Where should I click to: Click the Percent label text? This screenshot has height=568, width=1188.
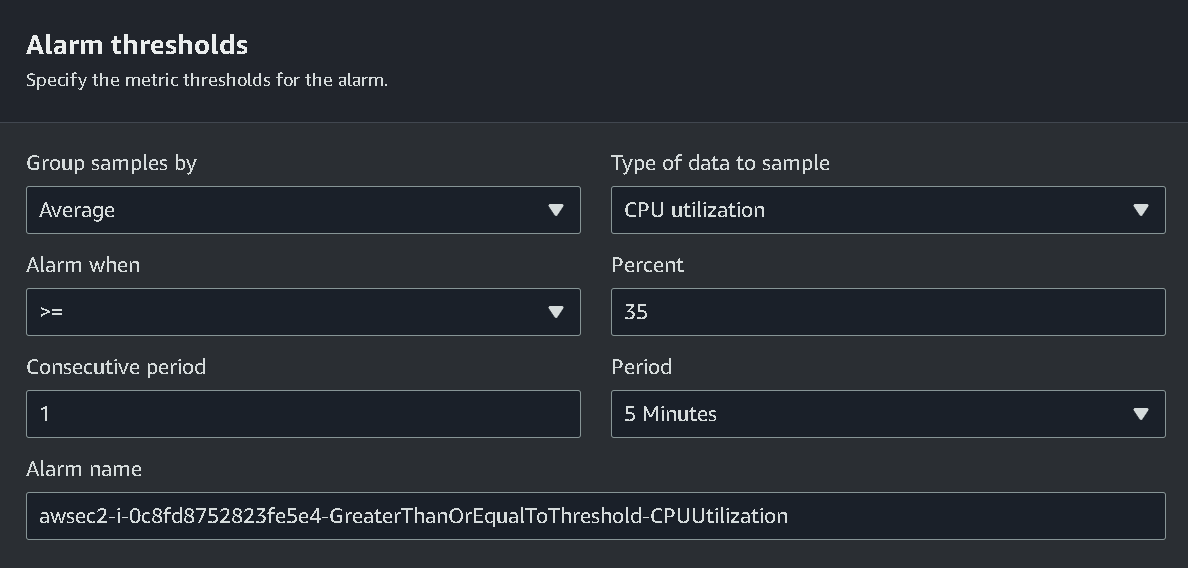647,265
